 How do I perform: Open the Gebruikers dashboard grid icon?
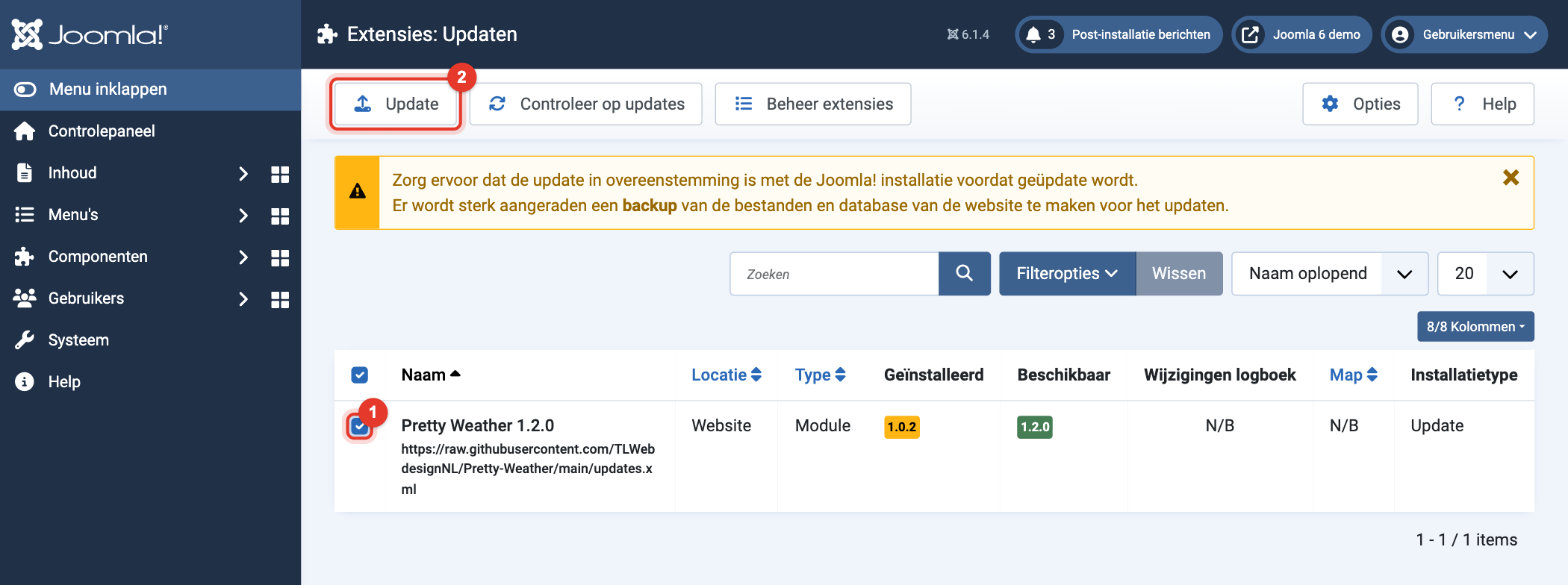(x=280, y=299)
